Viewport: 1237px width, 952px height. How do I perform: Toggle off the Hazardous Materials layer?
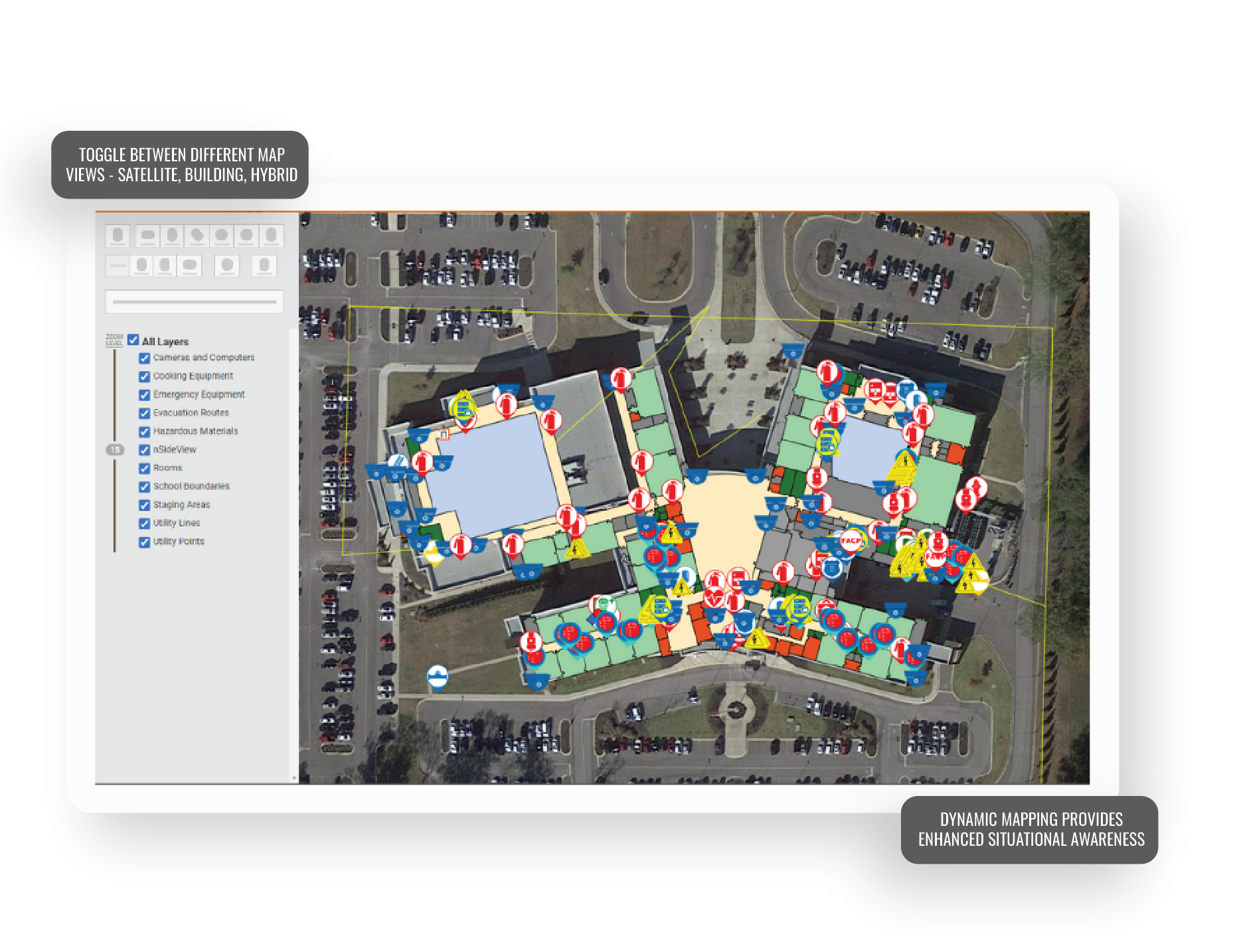(143, 432)
